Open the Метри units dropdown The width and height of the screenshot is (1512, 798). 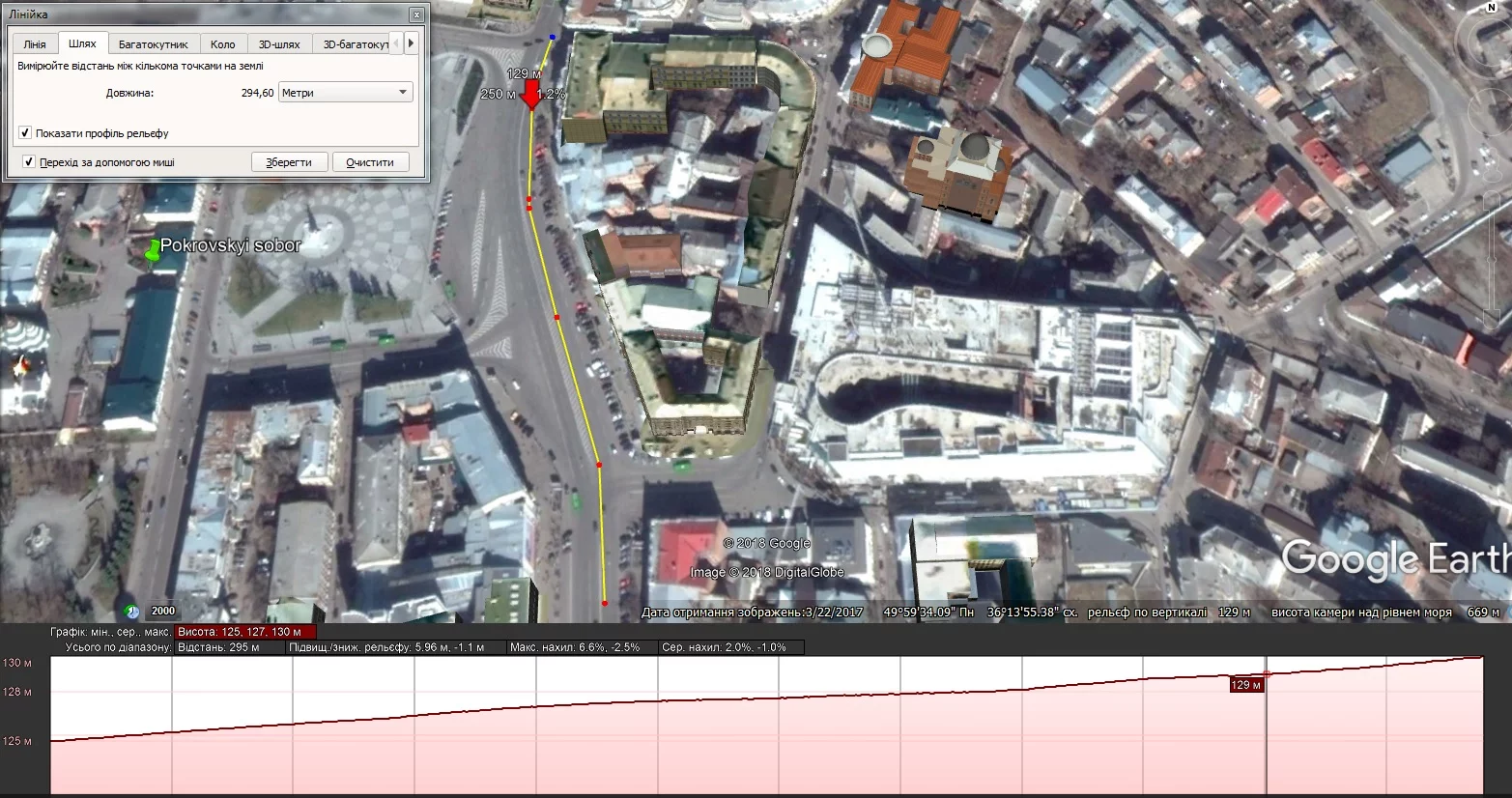point(346,93)
